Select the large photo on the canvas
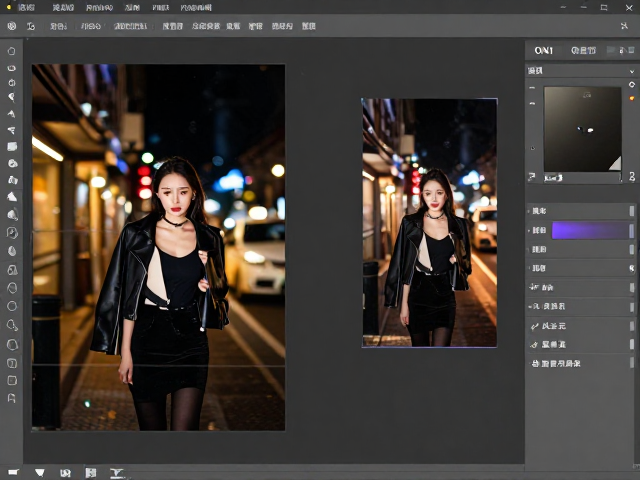640x480 pixels. pos(158,247)
